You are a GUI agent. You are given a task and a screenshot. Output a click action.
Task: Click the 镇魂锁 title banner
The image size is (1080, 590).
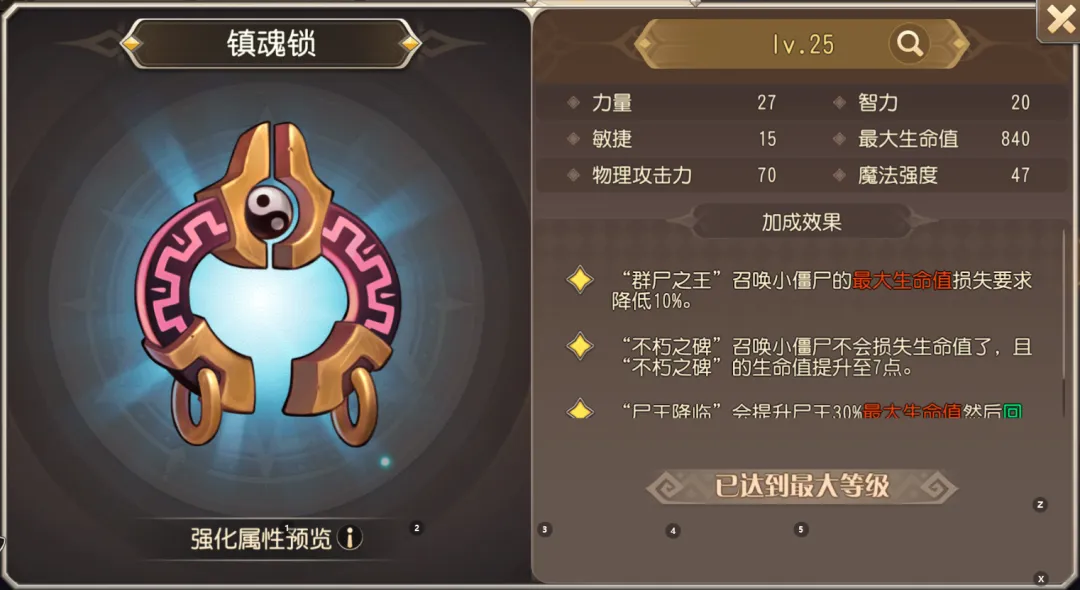point(271,43)
